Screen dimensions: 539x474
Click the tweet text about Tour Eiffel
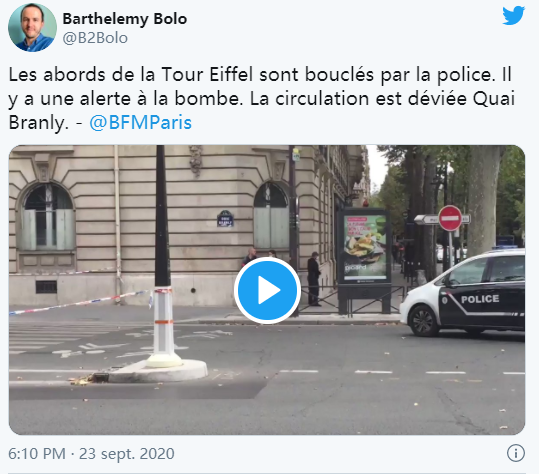pyautogui.click(x=261, y=99)
